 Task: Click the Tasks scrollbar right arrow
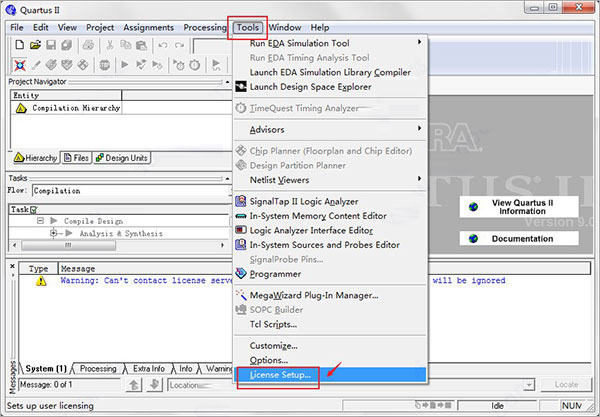pyautogui.click(x=223, y=245)
